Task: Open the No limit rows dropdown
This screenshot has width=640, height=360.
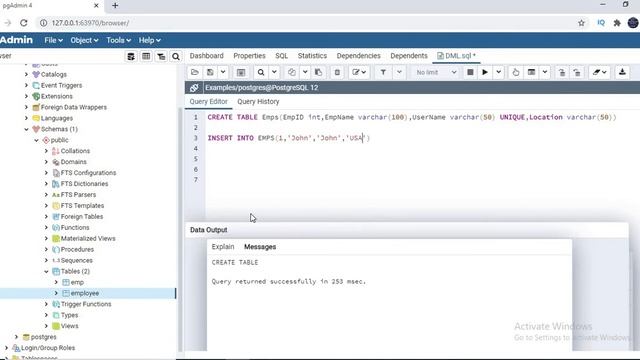Action: [x=436, y=72]
